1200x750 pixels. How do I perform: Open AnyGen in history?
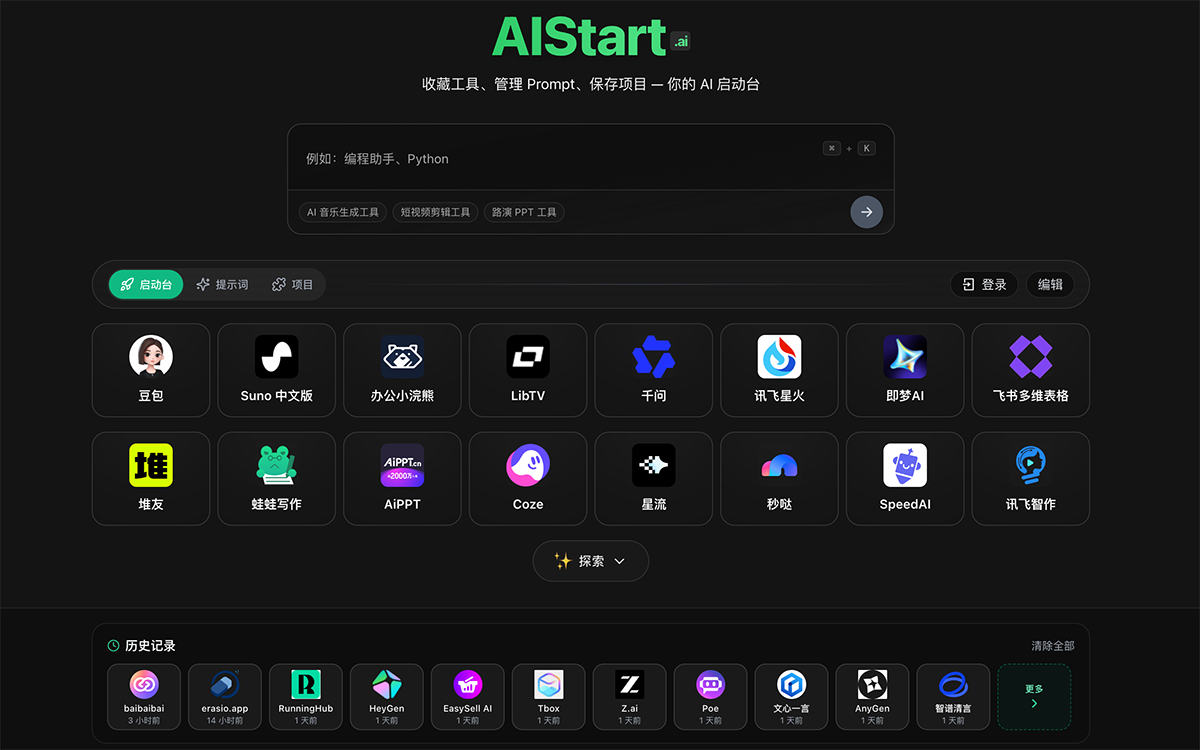pos(873,697)
